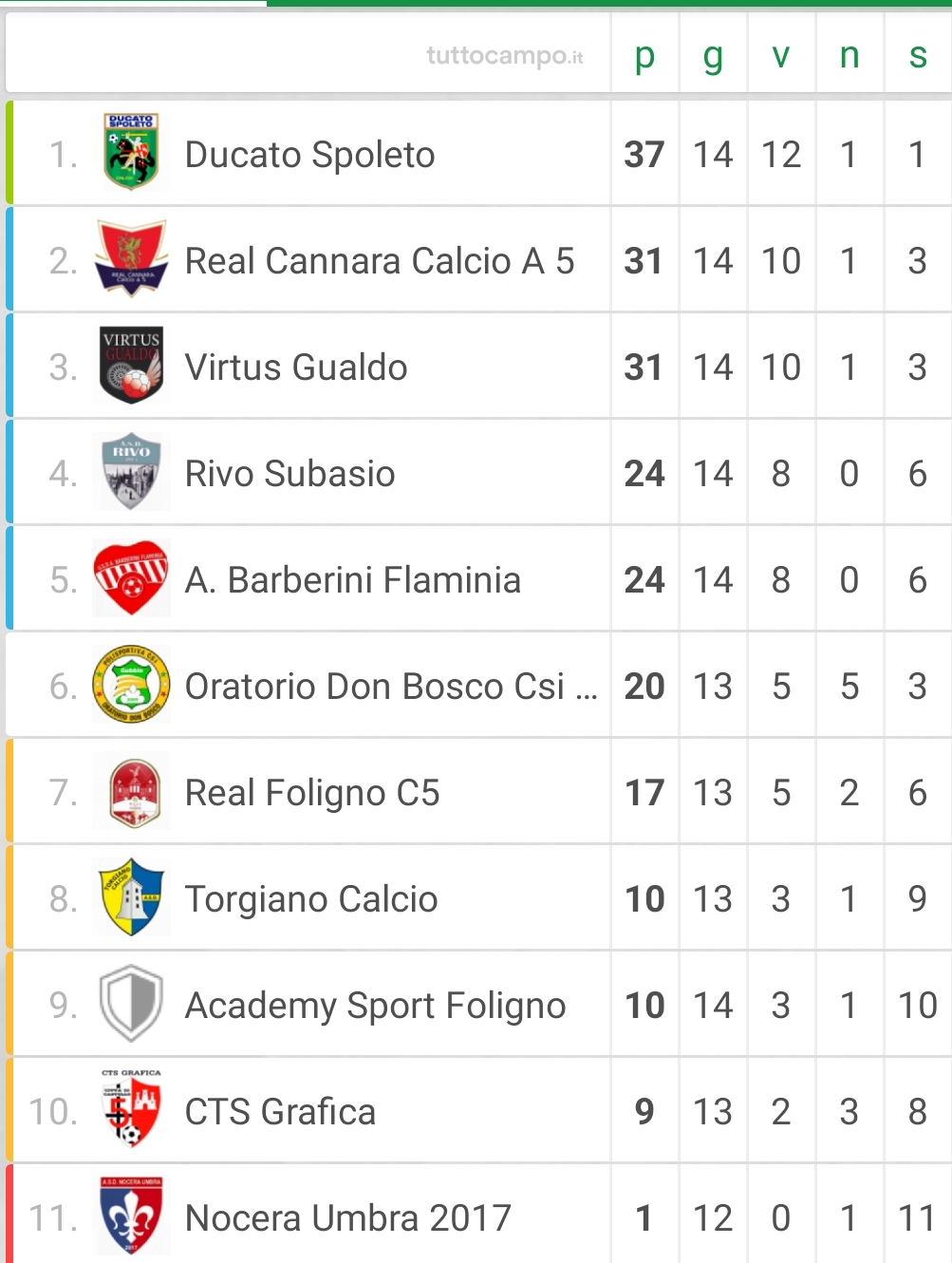Click the wins column header v
The width and height of the screenshot is (952, 1263).
pos(781,55)
